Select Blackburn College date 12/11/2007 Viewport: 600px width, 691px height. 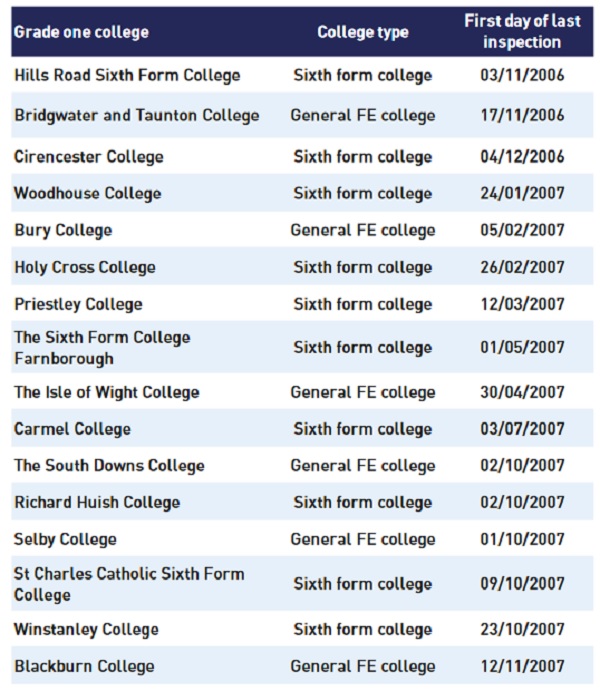522,666
